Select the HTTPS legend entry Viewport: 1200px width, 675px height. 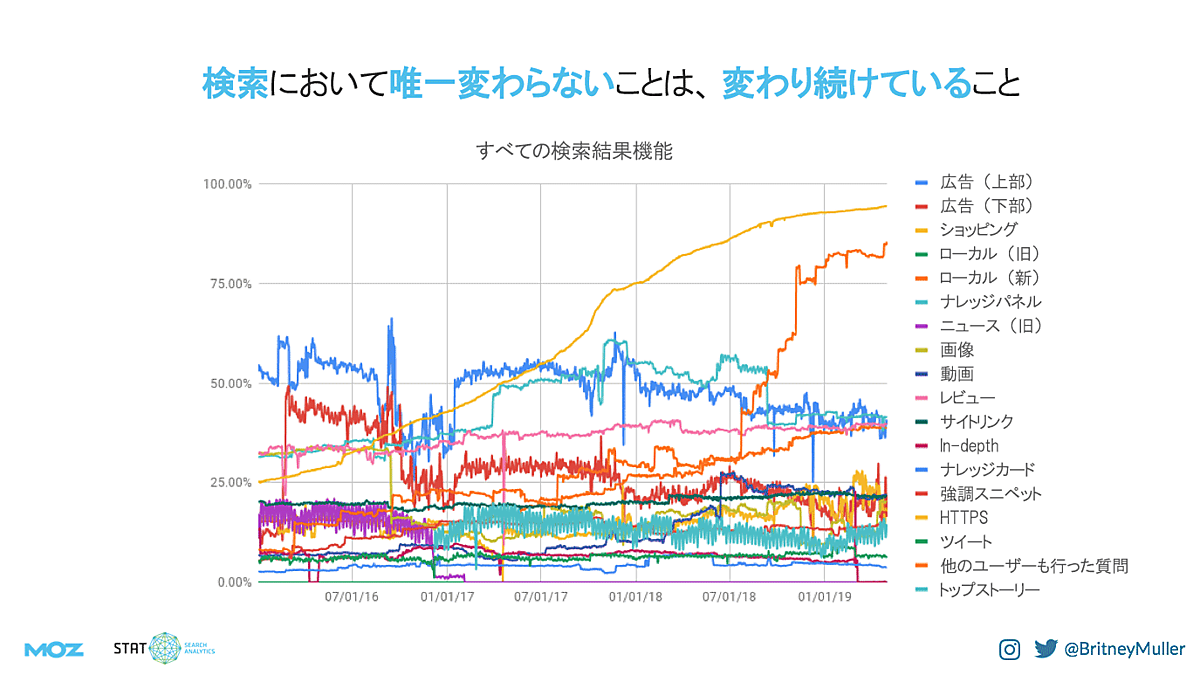(963, 517)
